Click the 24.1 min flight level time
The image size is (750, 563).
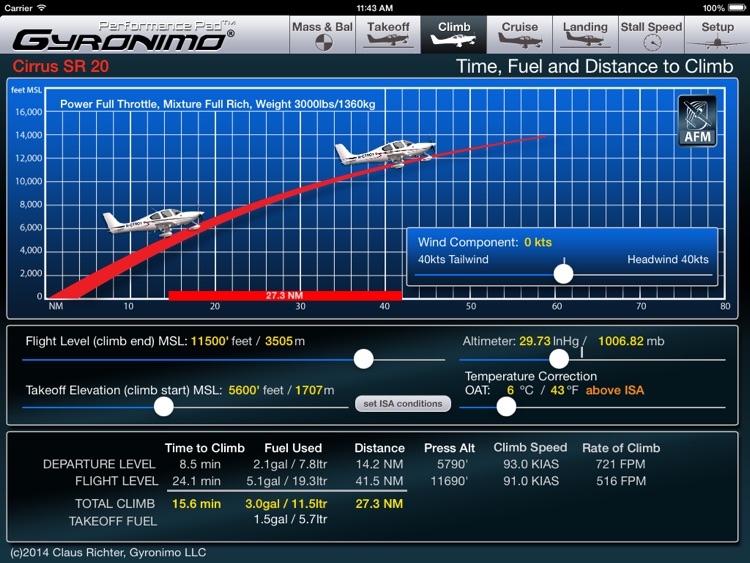point(197,481)
